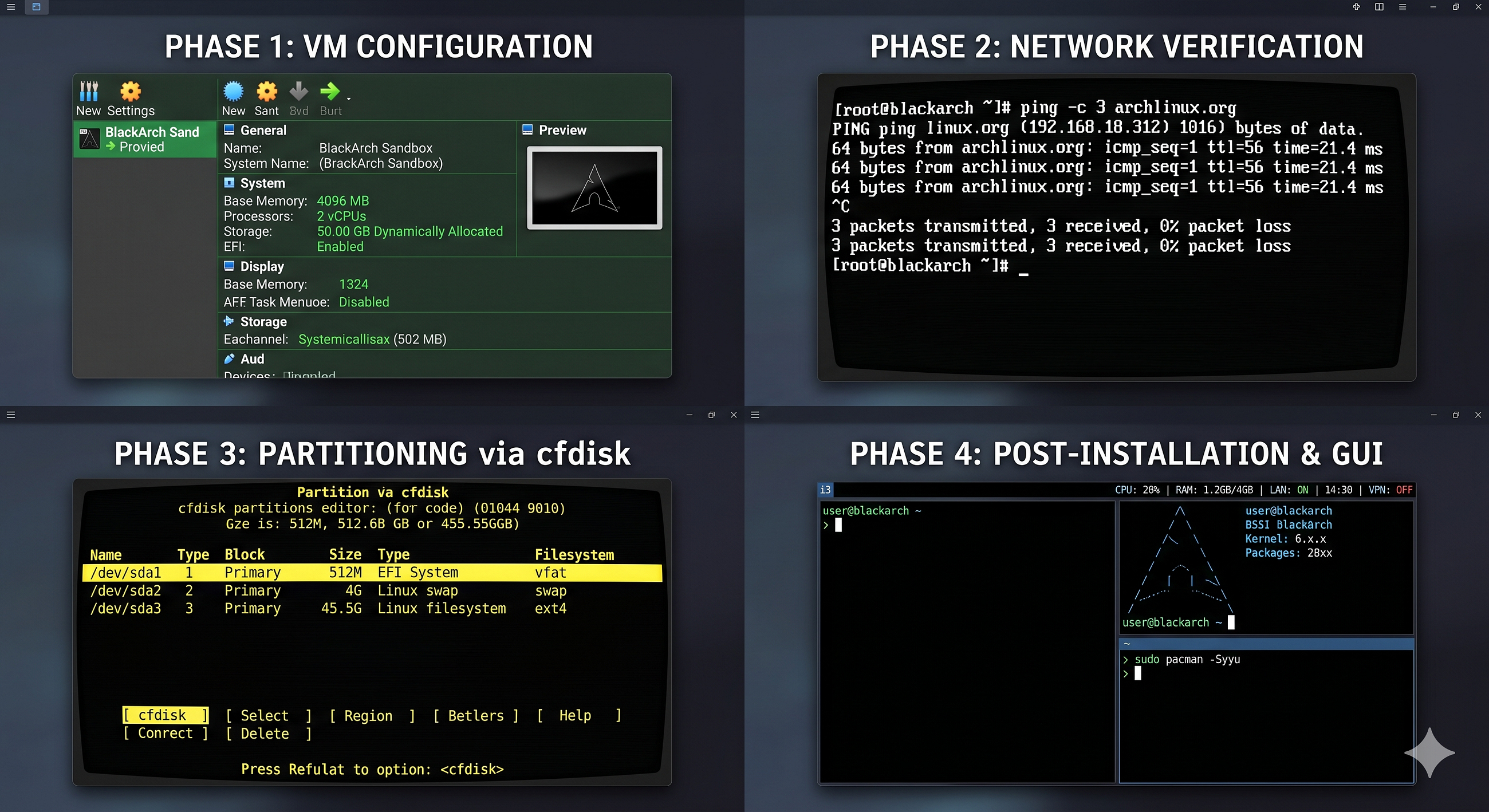Viewport: 1489px width, 812px height.
Task: Click the Size column header in cfdisk
Action: 345,555
